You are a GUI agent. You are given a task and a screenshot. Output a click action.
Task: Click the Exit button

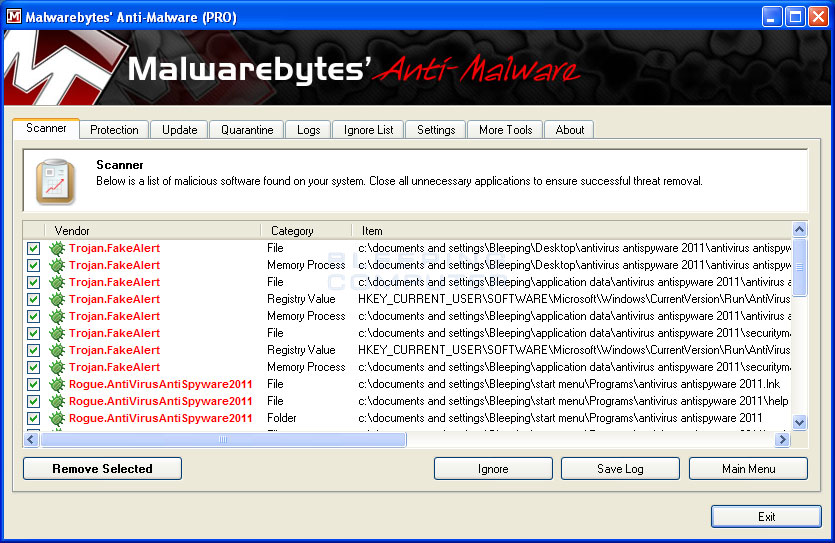click(x=766, y=516)
